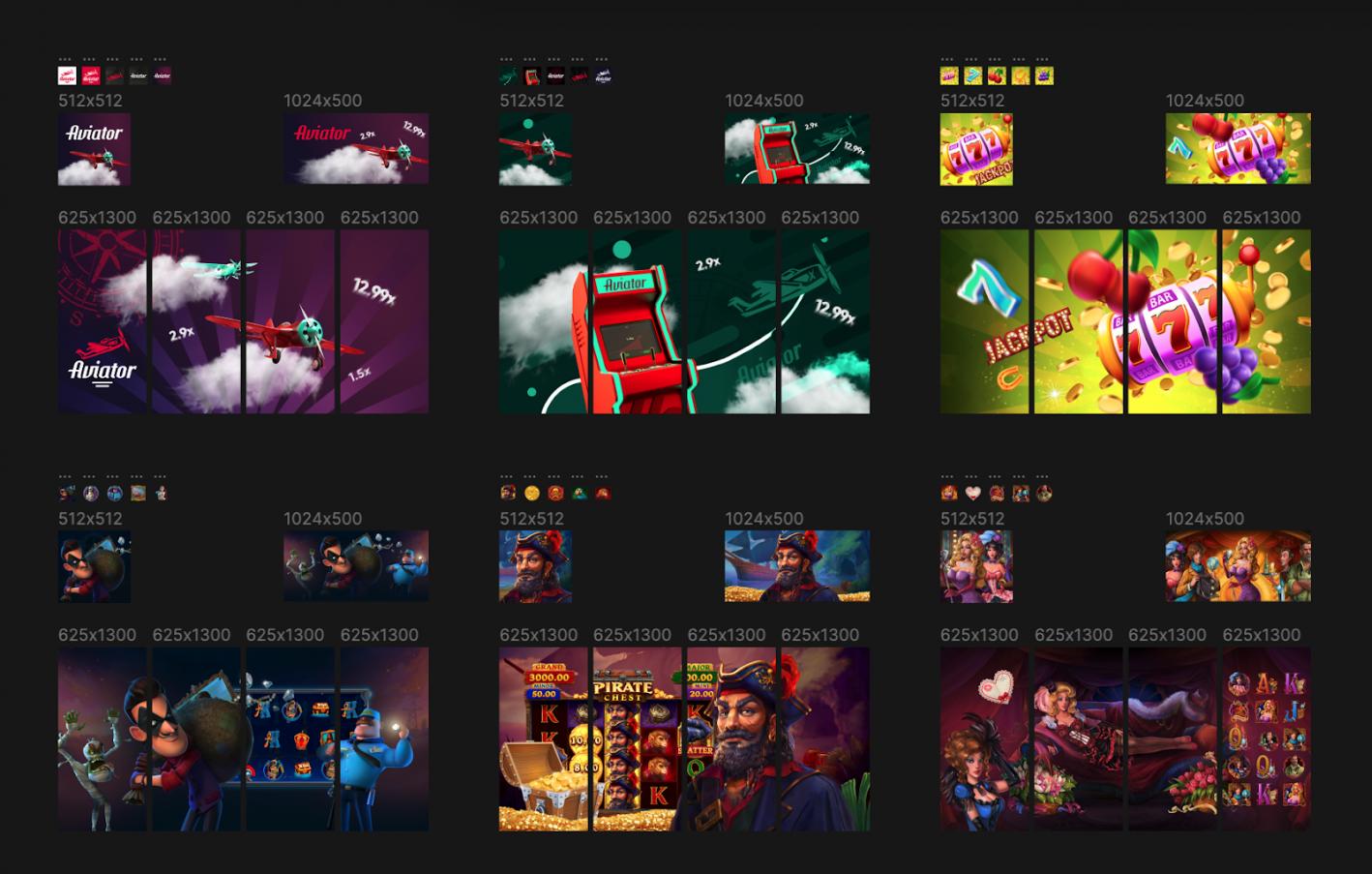Open the purple Aviator 512x512 square frame

94,149
